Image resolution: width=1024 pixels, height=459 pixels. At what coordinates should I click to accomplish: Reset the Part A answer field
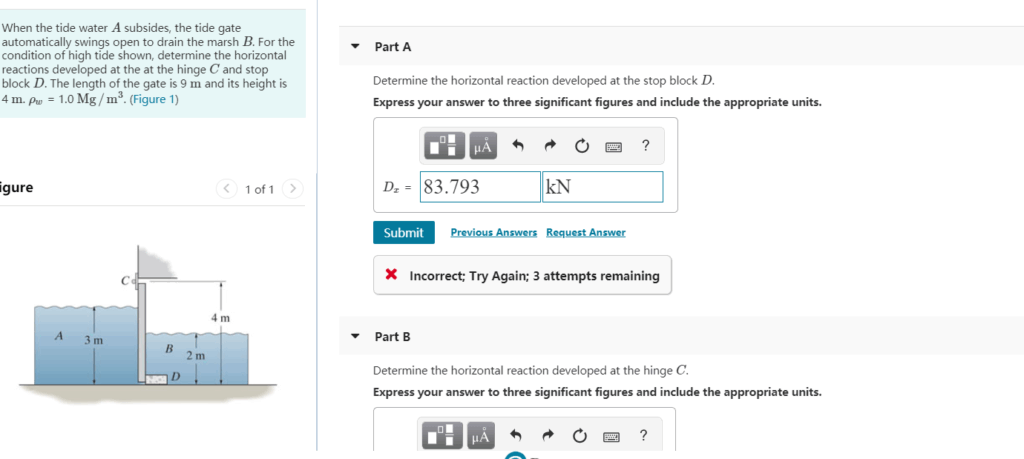[581, 146]
